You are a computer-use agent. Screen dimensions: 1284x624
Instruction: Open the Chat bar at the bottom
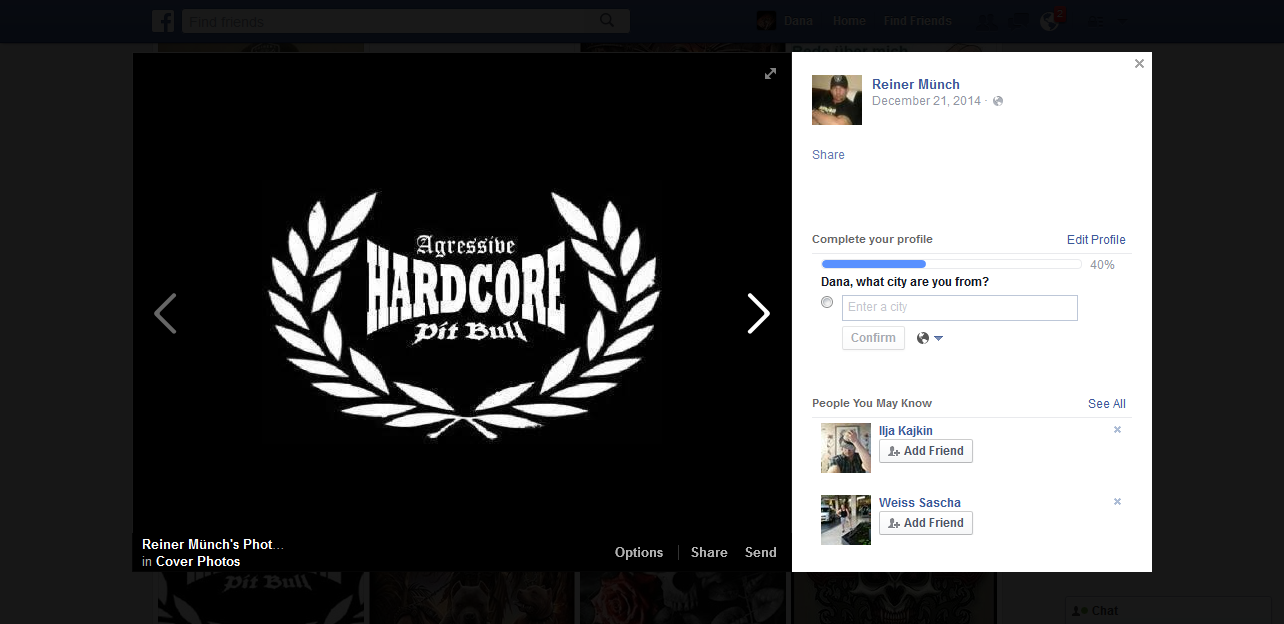coord(1168,611)
